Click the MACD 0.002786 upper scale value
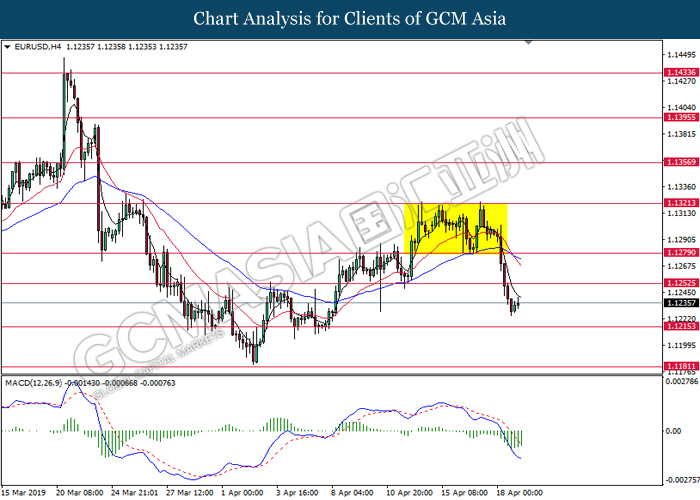 pyautogui.click(x=682, y=381)
